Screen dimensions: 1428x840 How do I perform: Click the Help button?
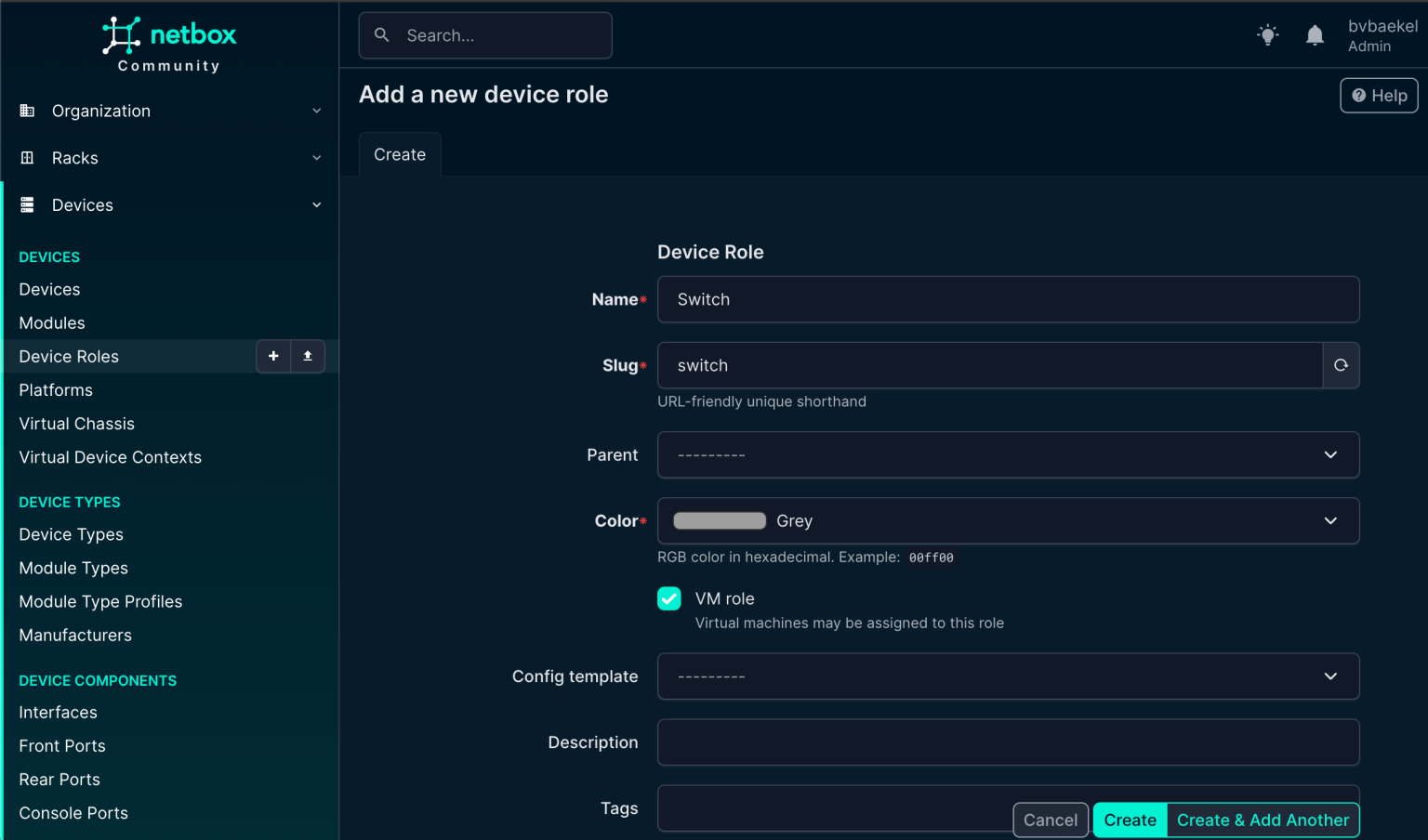pyautogui.click(x=1379, y=95)
